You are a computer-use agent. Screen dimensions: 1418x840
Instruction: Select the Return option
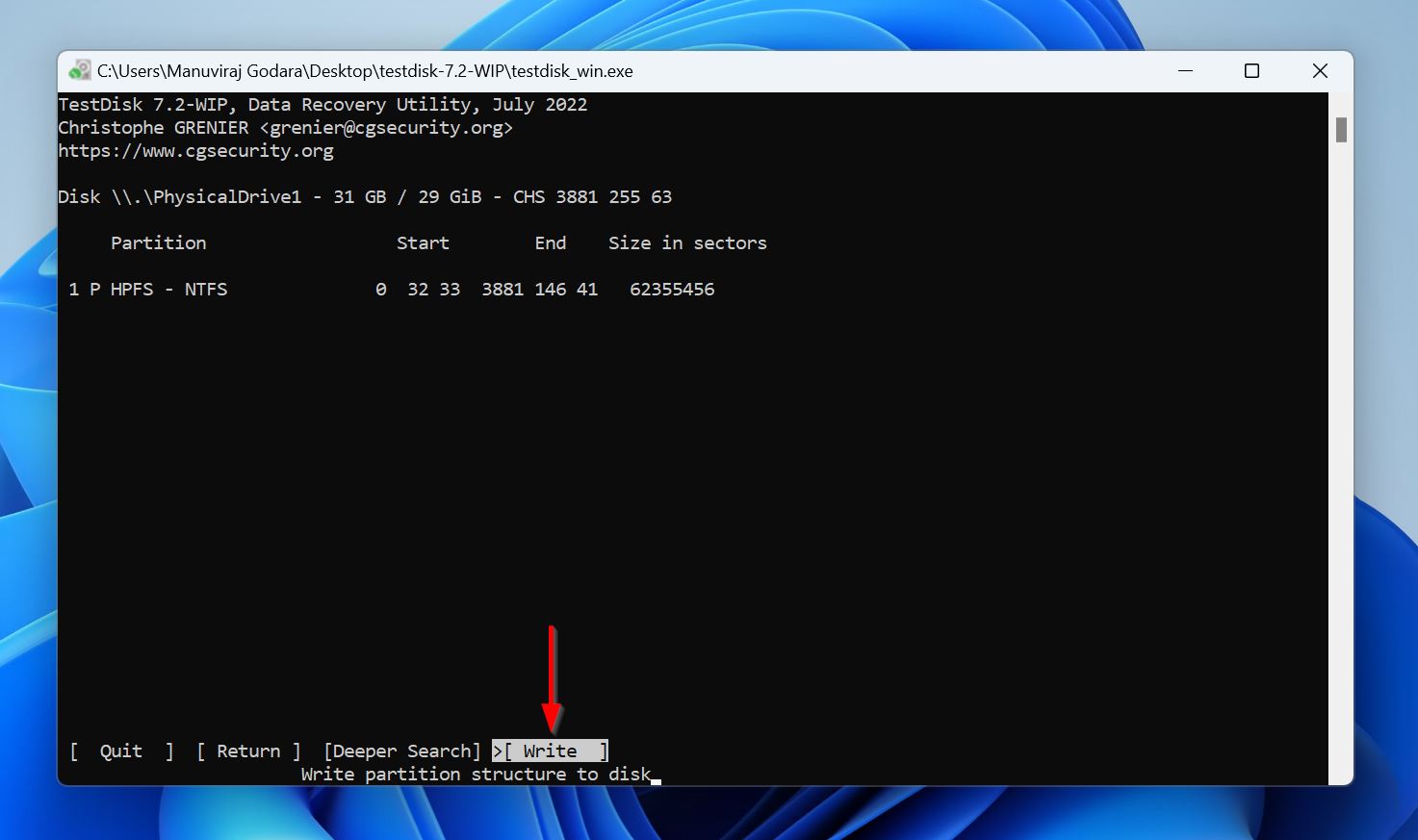pos(248,751)
